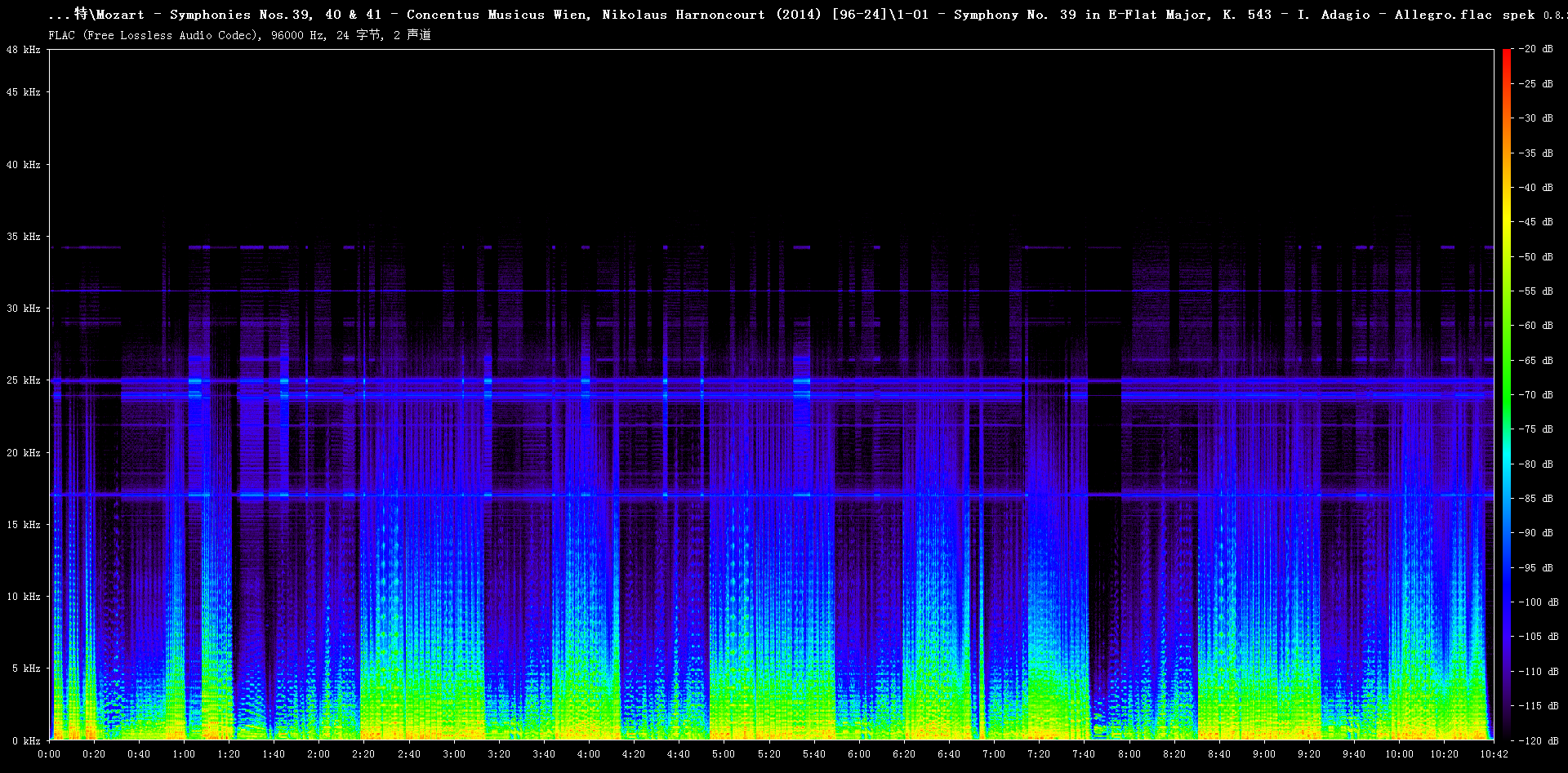This screenshot has width=1568, height=773.
Task: Pick the 15 kHz frequency label
Action: coord(24,525)
